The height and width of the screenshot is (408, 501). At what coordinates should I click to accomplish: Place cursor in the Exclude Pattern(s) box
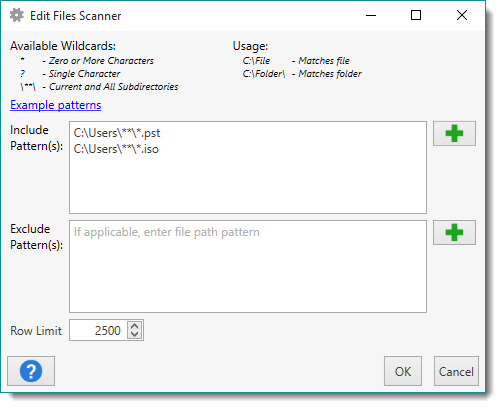(x=248, y=266)
